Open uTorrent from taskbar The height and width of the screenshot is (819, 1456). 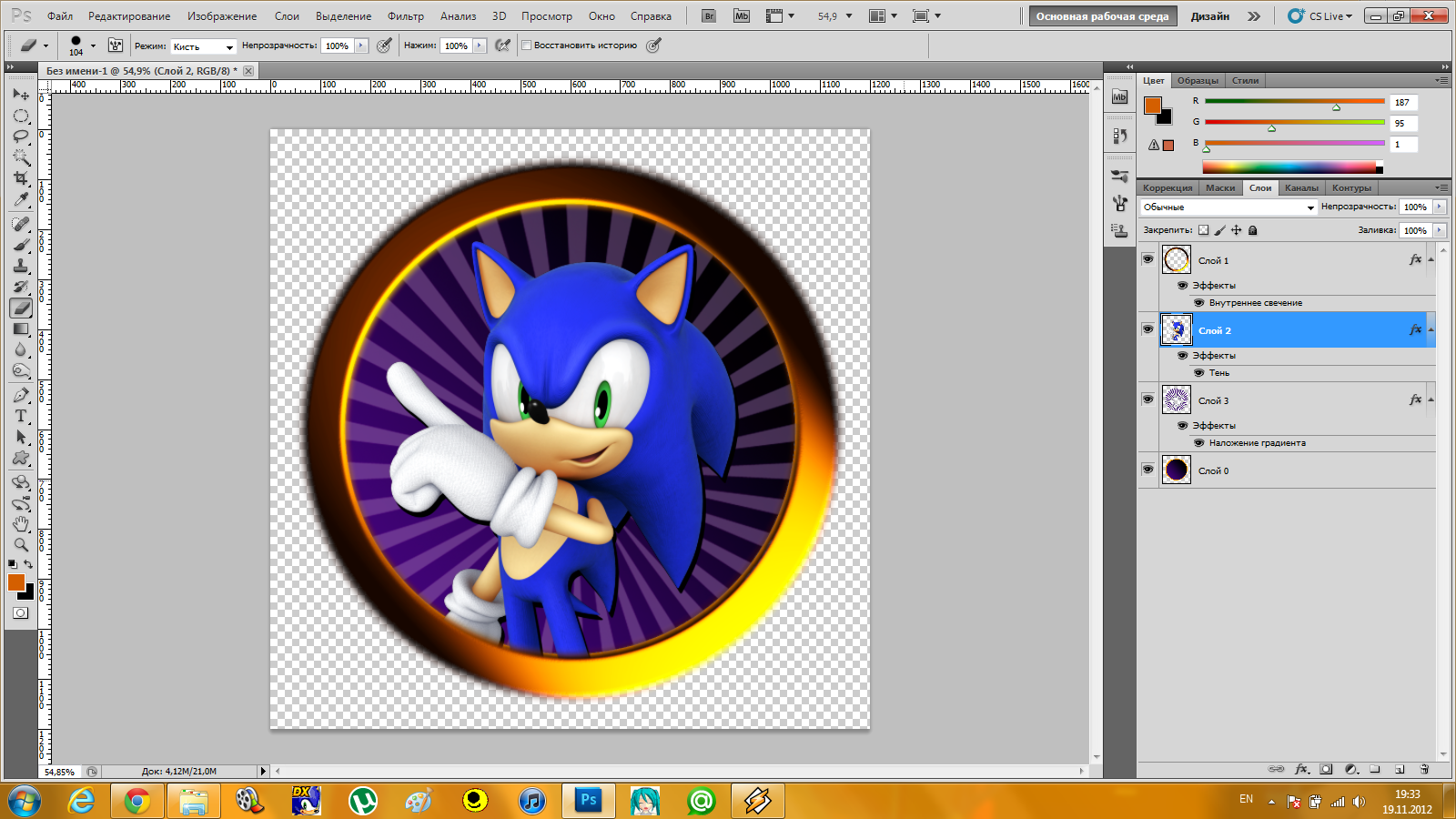(x=362, y=801)
